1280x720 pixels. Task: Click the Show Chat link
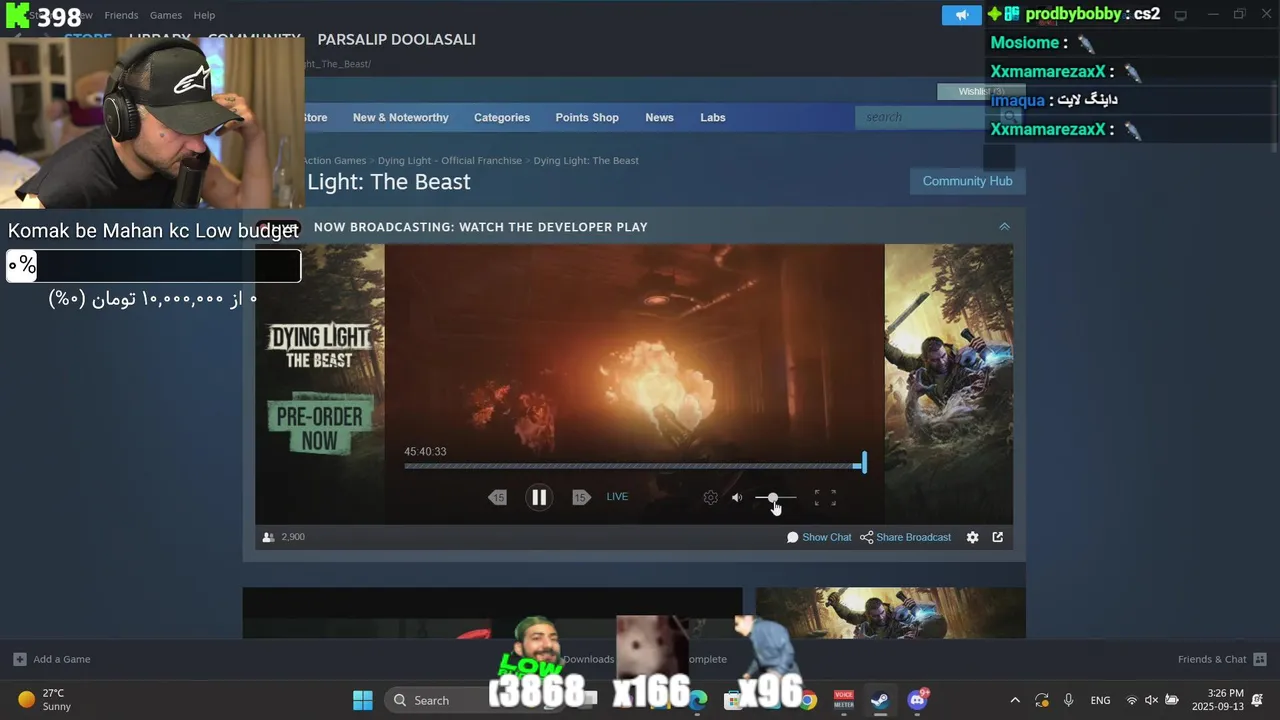[819, 537]
